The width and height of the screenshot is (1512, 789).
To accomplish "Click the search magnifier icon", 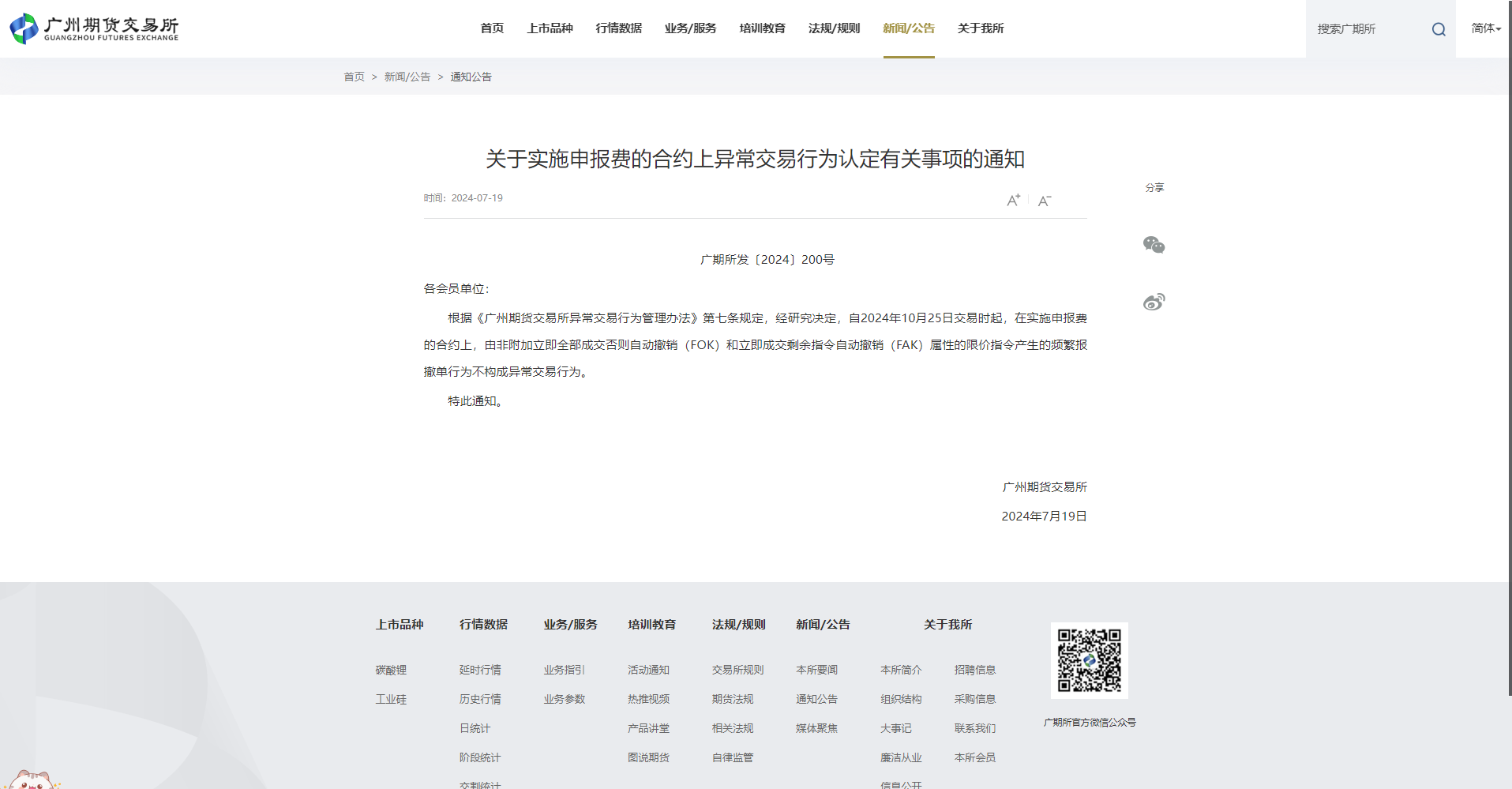I will pyautogui.click(x=1439, y=29).
